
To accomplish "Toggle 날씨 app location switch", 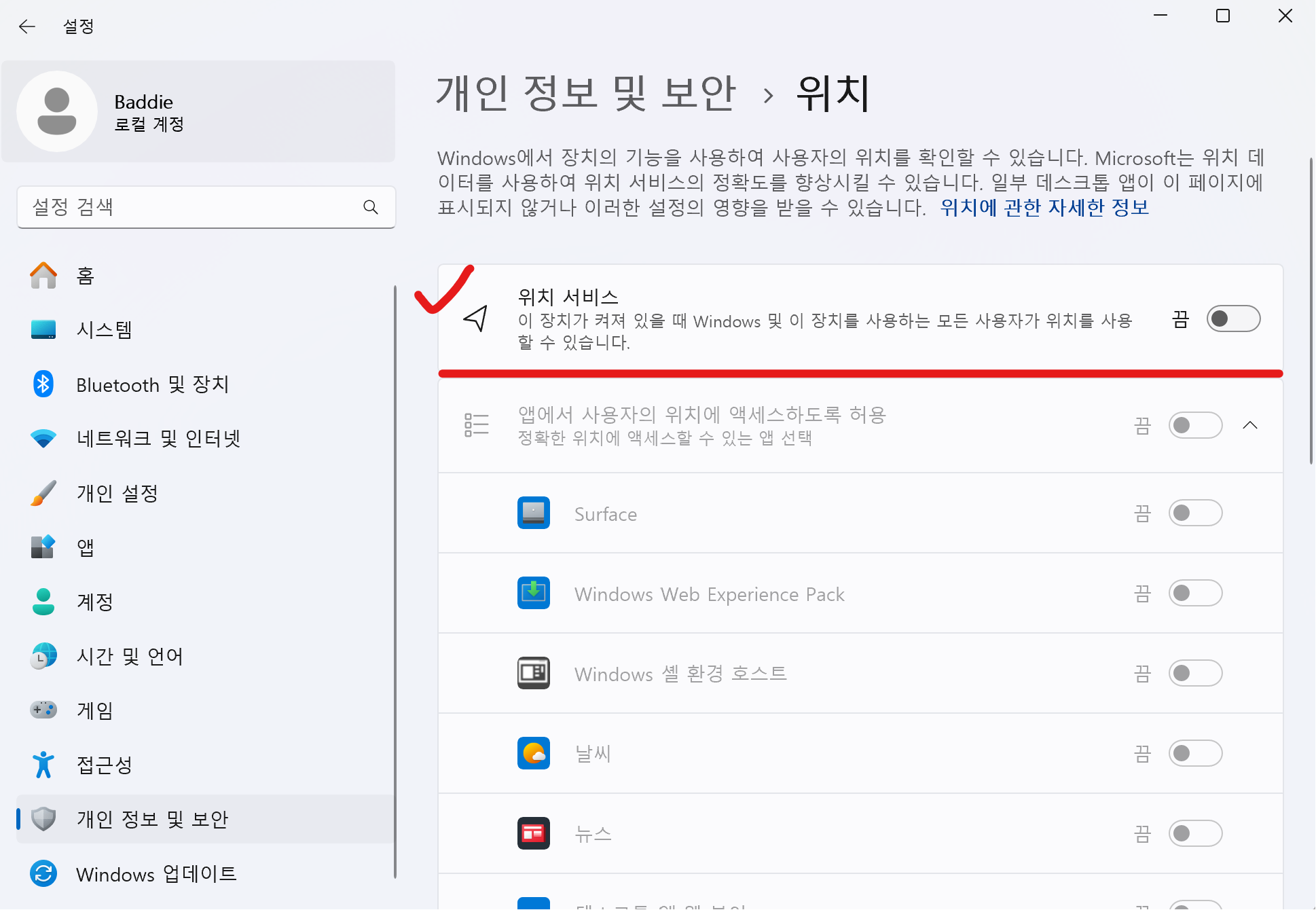I will pyautogui.click(x=1194, y=753).
